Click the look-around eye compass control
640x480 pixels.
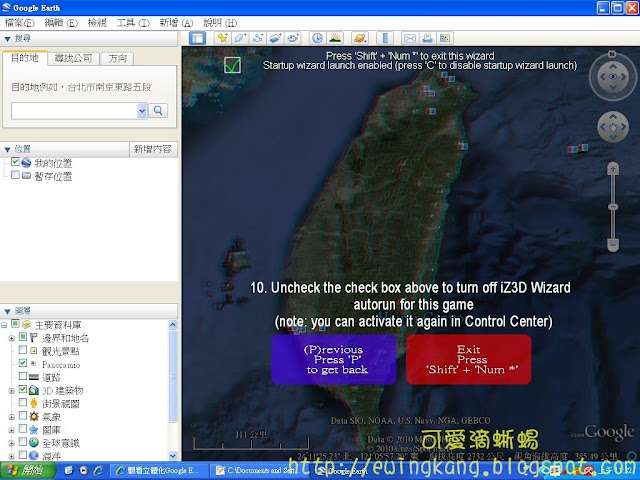tap(613, 77)
